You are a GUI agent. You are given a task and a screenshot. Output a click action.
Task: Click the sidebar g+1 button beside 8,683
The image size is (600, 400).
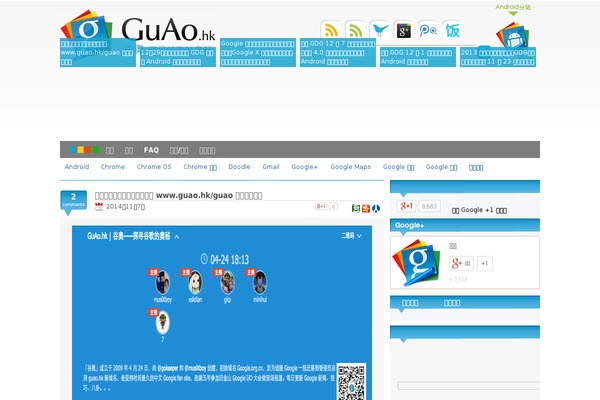click(x=406, y=206)
